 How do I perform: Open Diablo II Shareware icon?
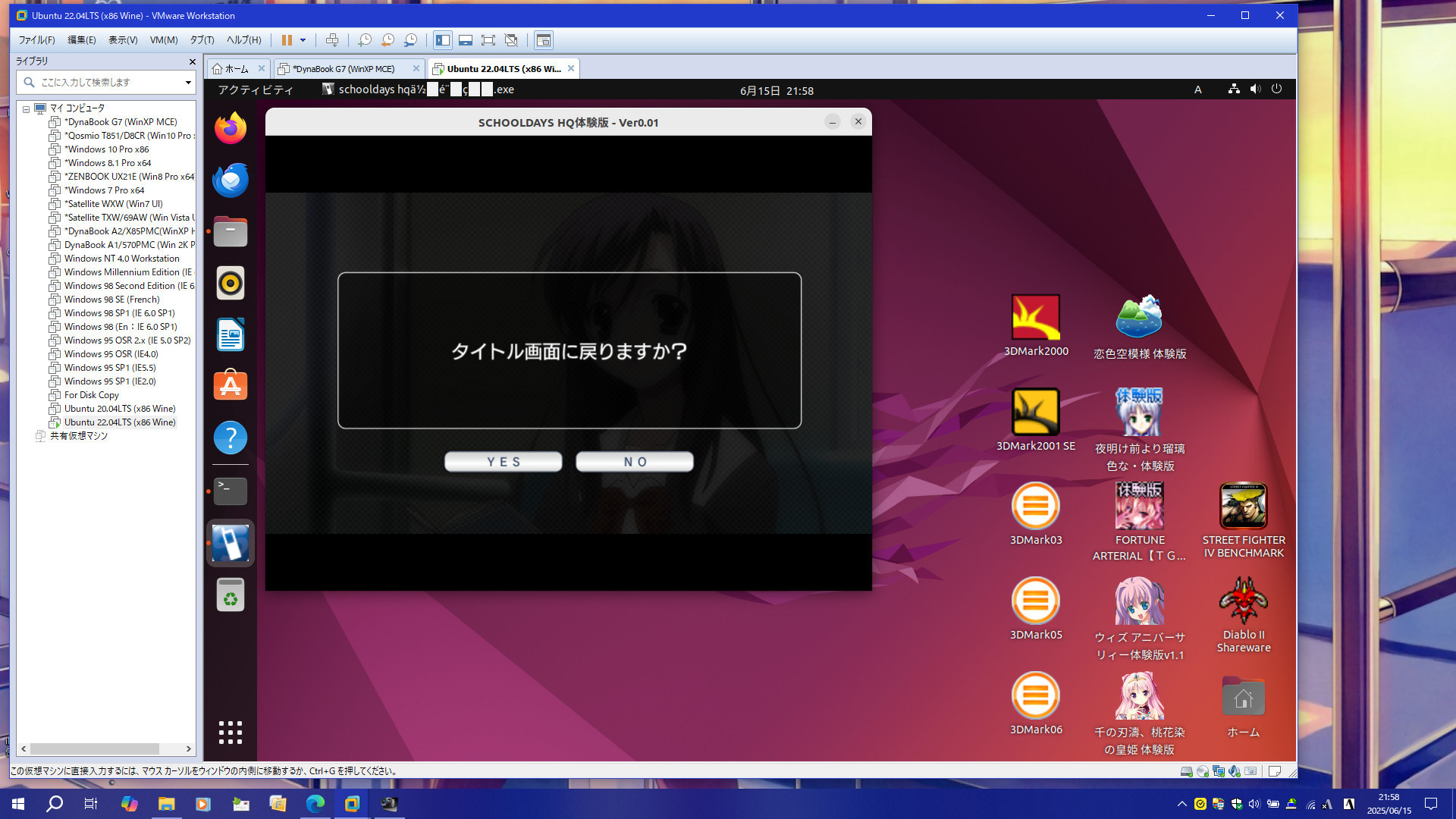(1244, 614)
